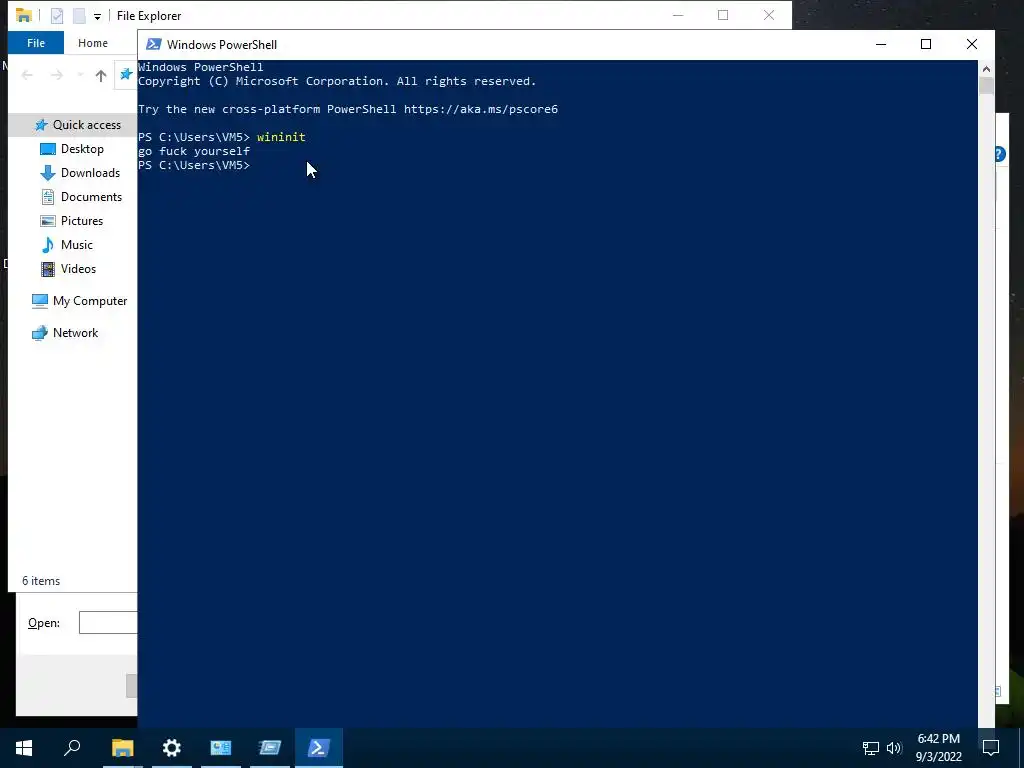1024x768 pixels.
Task: Maximize the File Explorer window
Action: pos(723,15)
